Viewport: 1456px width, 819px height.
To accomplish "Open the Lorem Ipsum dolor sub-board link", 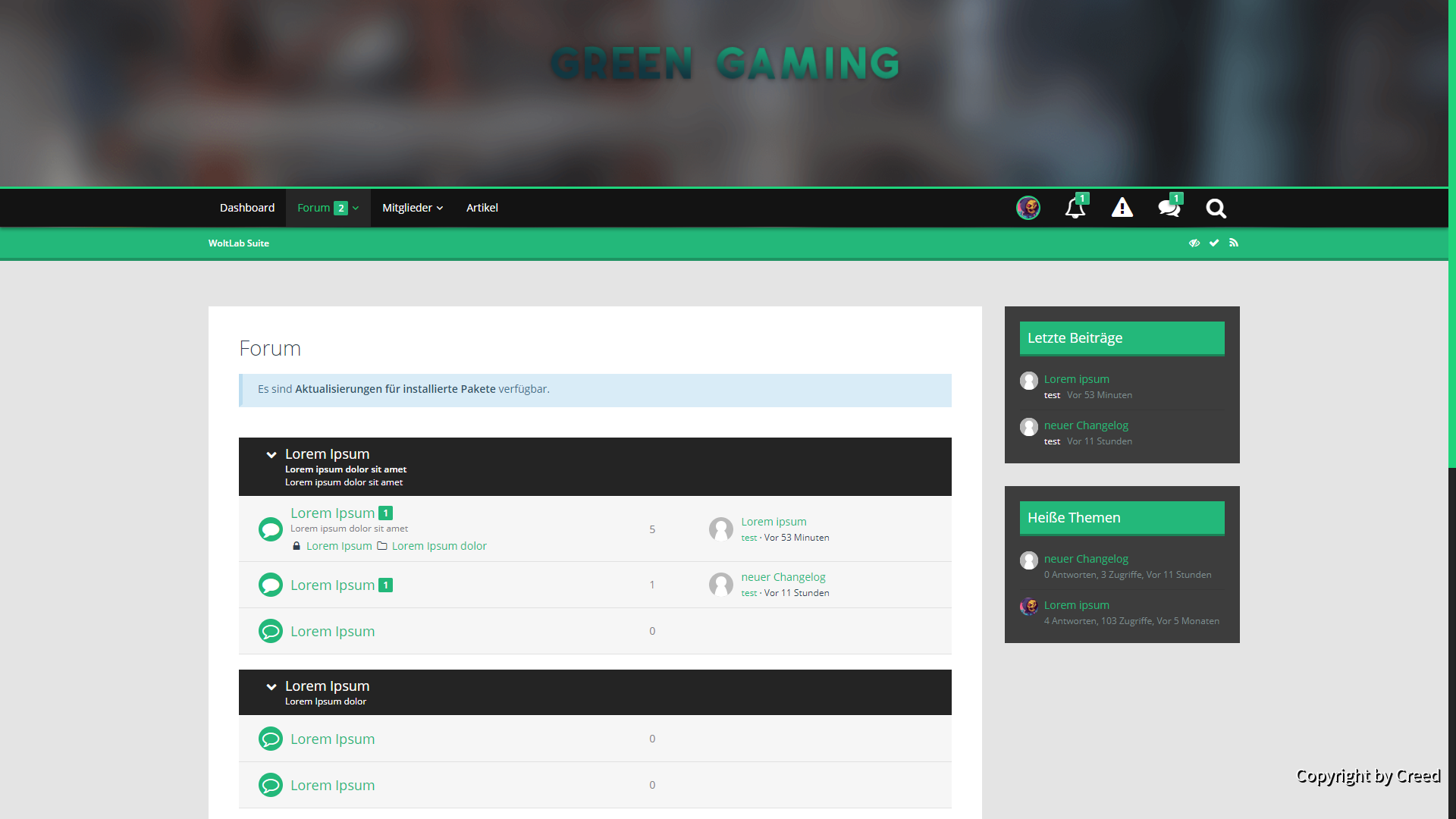I will click(439, 546).
